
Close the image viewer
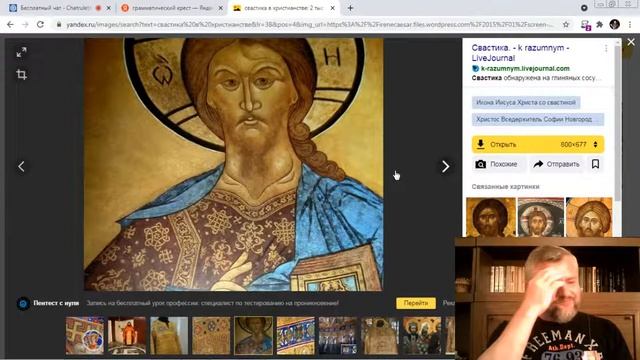(x=631, y=42)
